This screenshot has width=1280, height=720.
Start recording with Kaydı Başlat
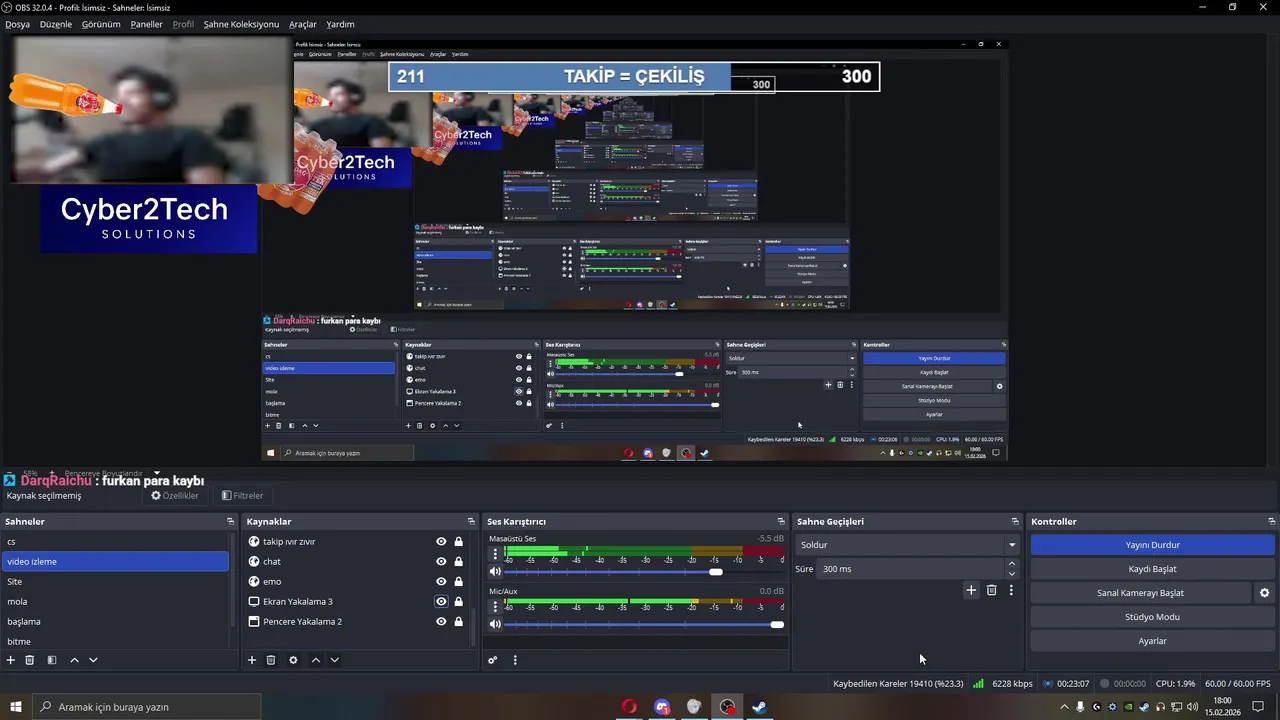tap(1152, 569)
